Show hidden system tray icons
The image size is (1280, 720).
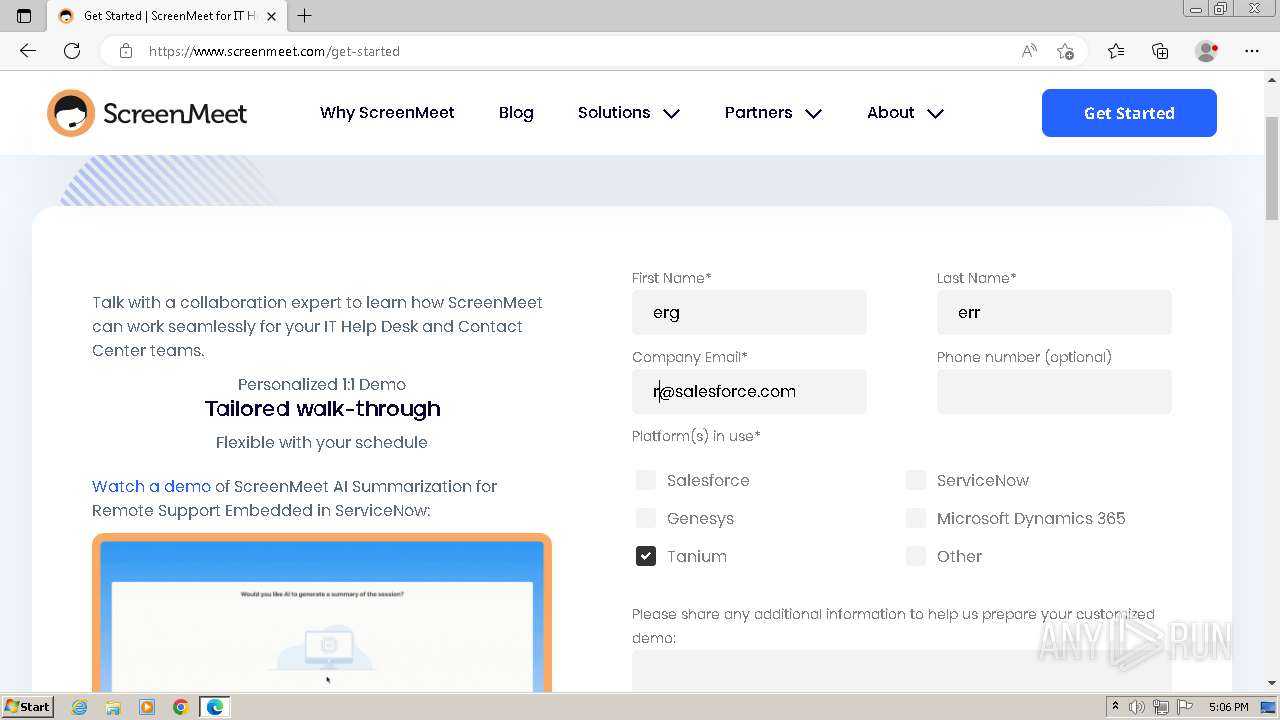[x=1115, y=707]
